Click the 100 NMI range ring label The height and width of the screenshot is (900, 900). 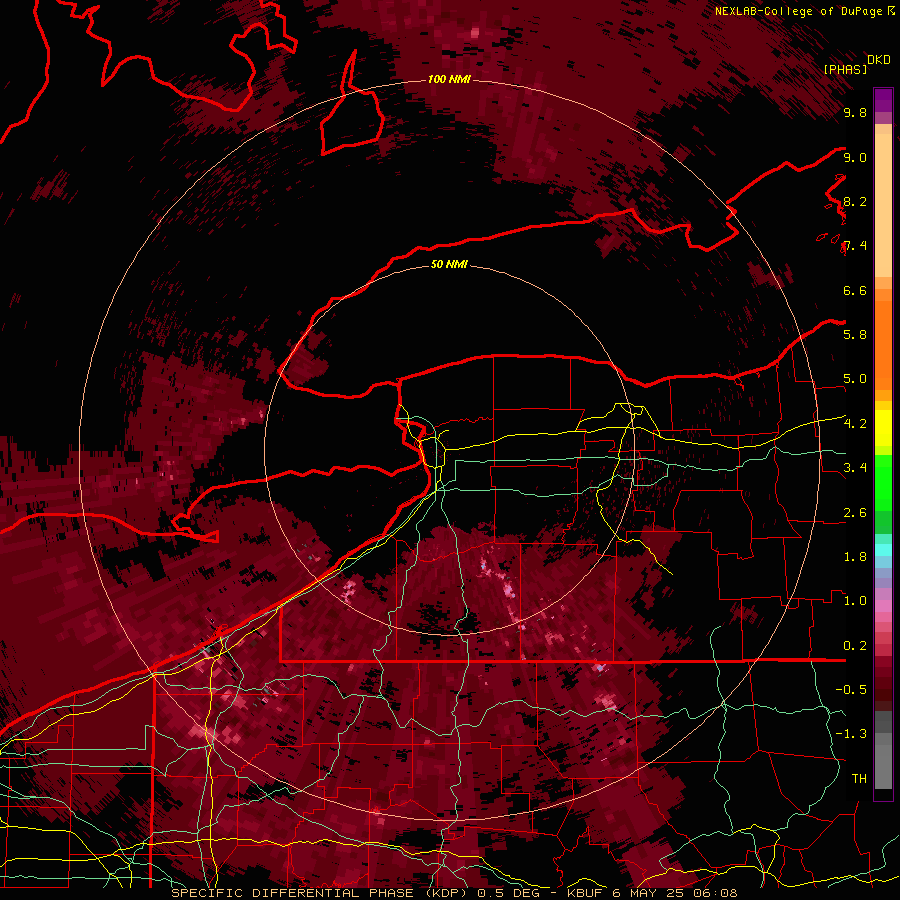449,79
